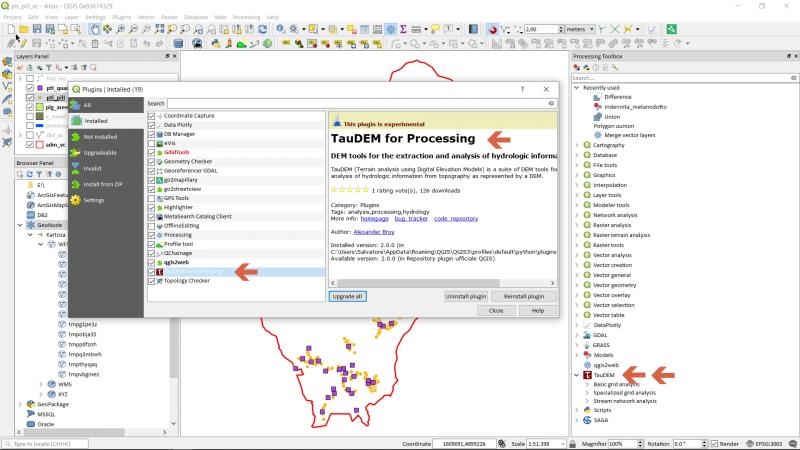The height and width of the screenshot is (450, 800).
Task: Expand the Cartography group in Processing Toolbox
Action: tap(577, 145)
